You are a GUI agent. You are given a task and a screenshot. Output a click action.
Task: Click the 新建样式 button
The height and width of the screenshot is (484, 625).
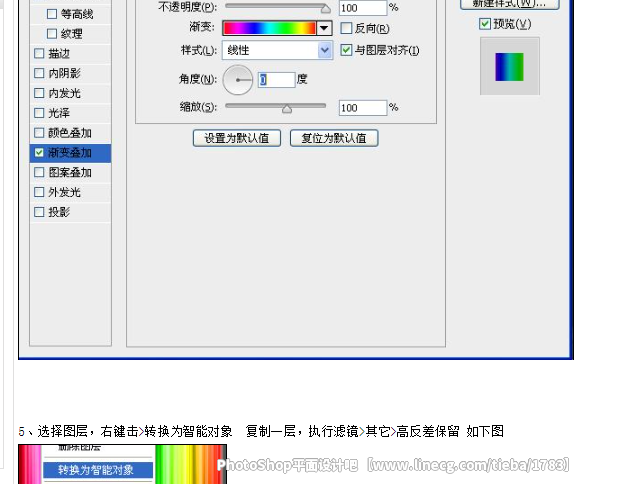pyautogui.click(x=510, y=4)
